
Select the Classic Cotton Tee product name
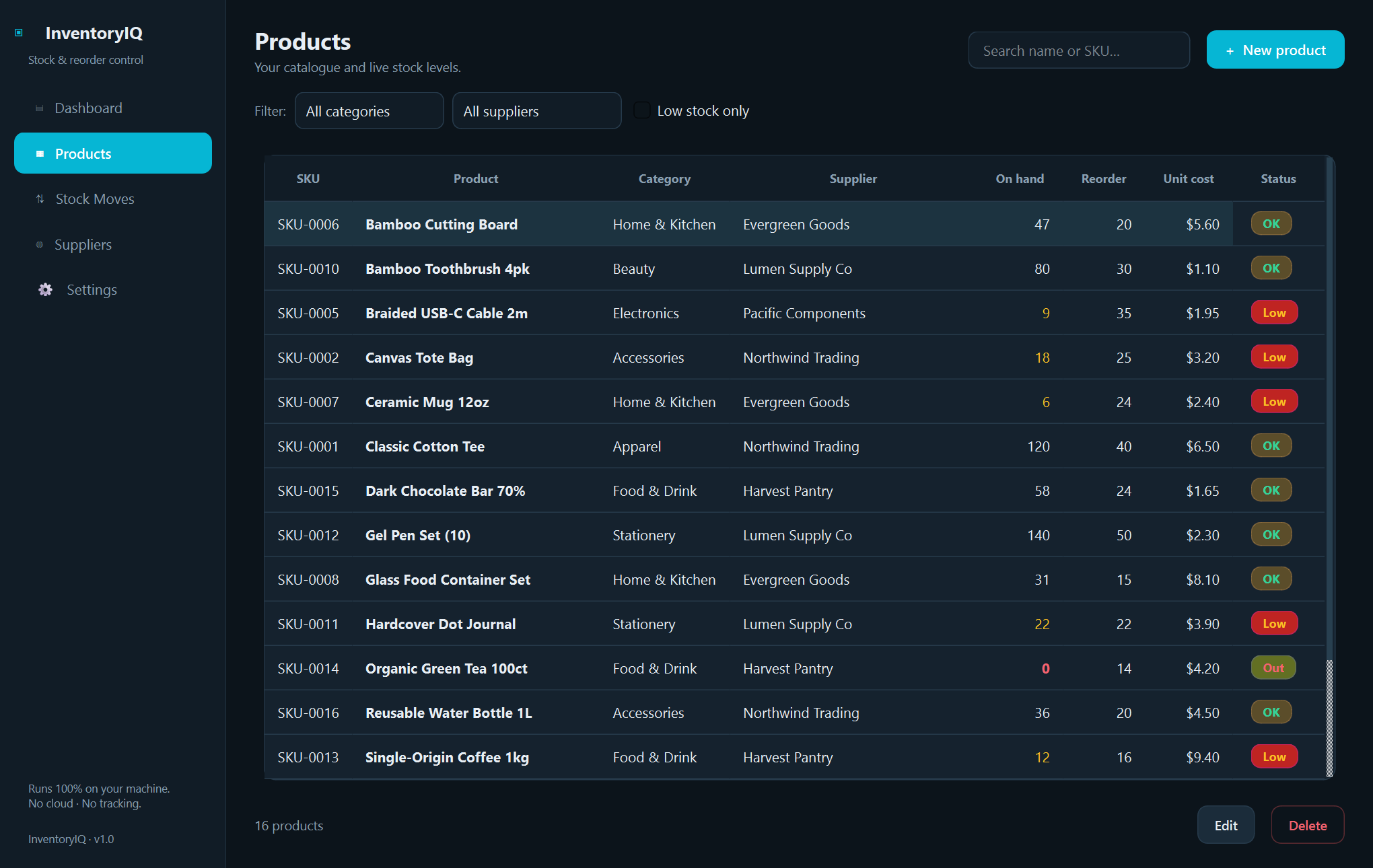tap(425, 447)
